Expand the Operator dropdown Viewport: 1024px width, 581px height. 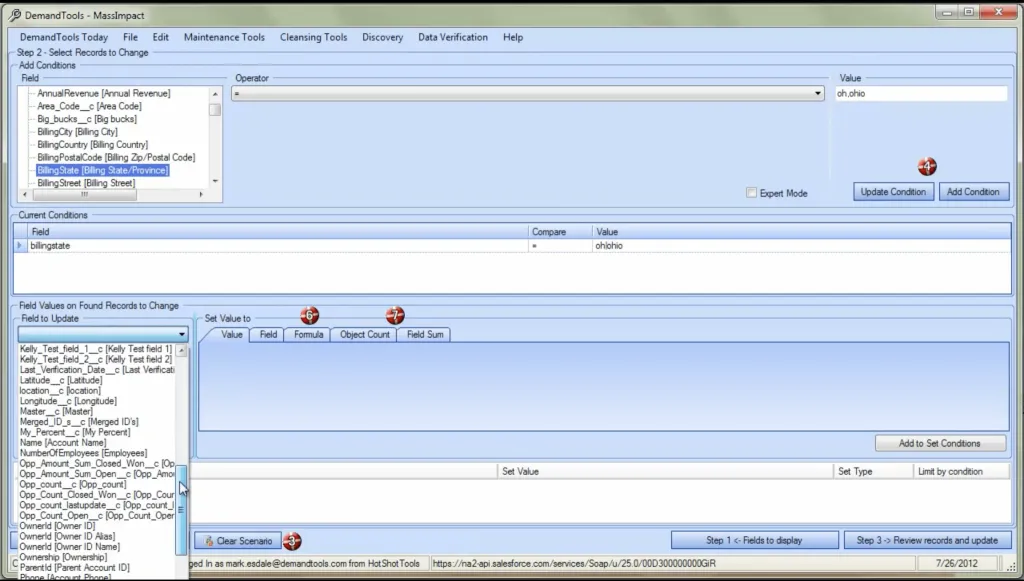click(818, 93)
